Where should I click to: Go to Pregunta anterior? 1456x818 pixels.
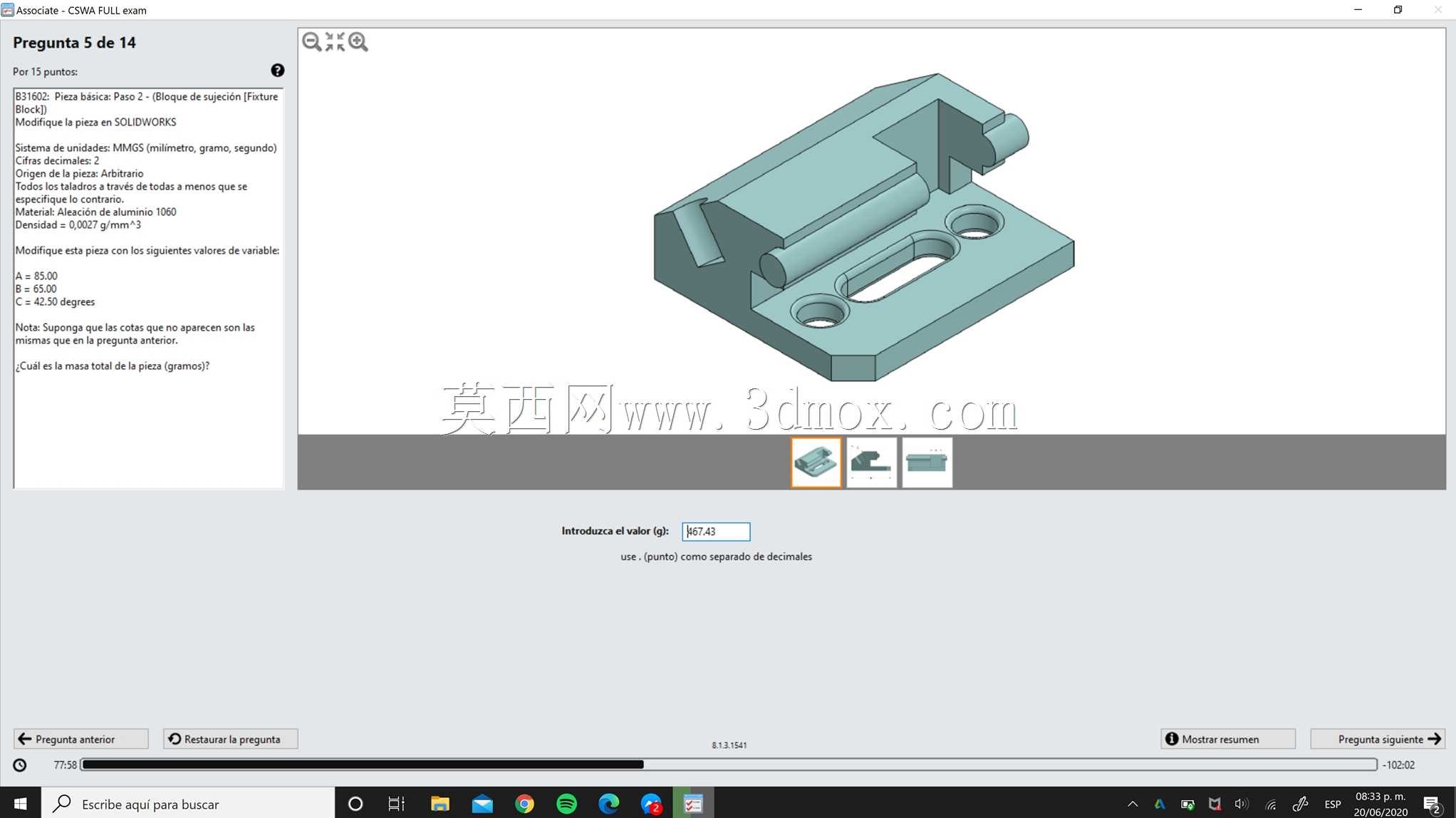pos(80,739)
